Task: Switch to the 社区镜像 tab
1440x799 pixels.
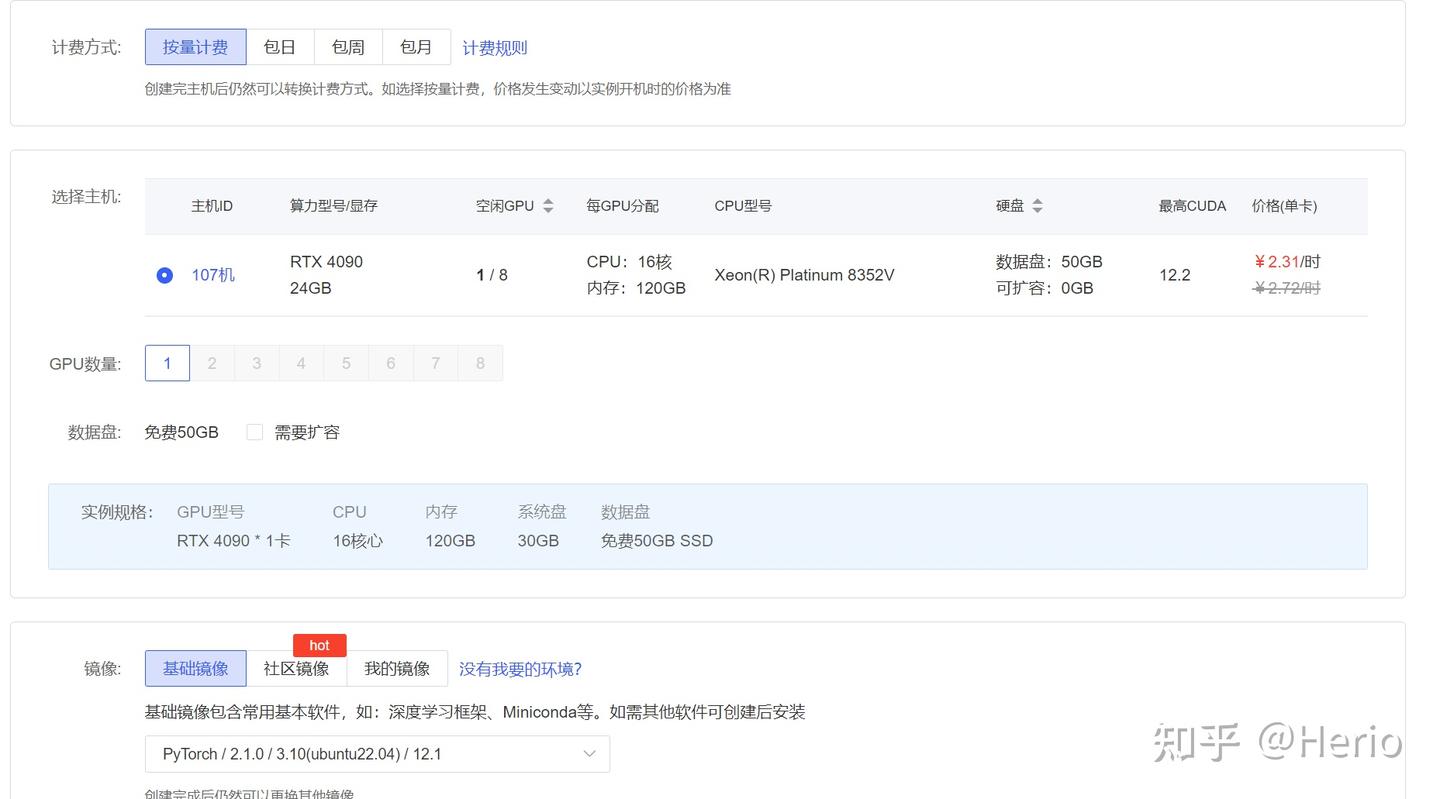Action: click(x=296, y=669)
